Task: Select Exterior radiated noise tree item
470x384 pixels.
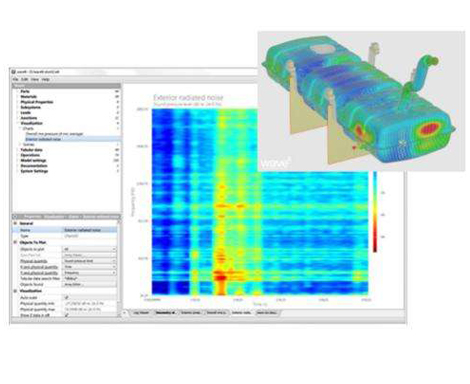Action: 43,139
